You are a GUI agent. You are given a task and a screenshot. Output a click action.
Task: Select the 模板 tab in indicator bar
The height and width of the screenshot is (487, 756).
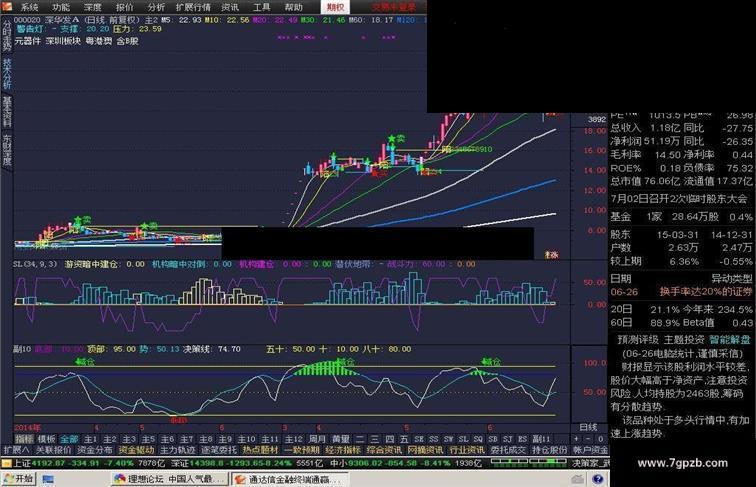click(x=46, y=439)
